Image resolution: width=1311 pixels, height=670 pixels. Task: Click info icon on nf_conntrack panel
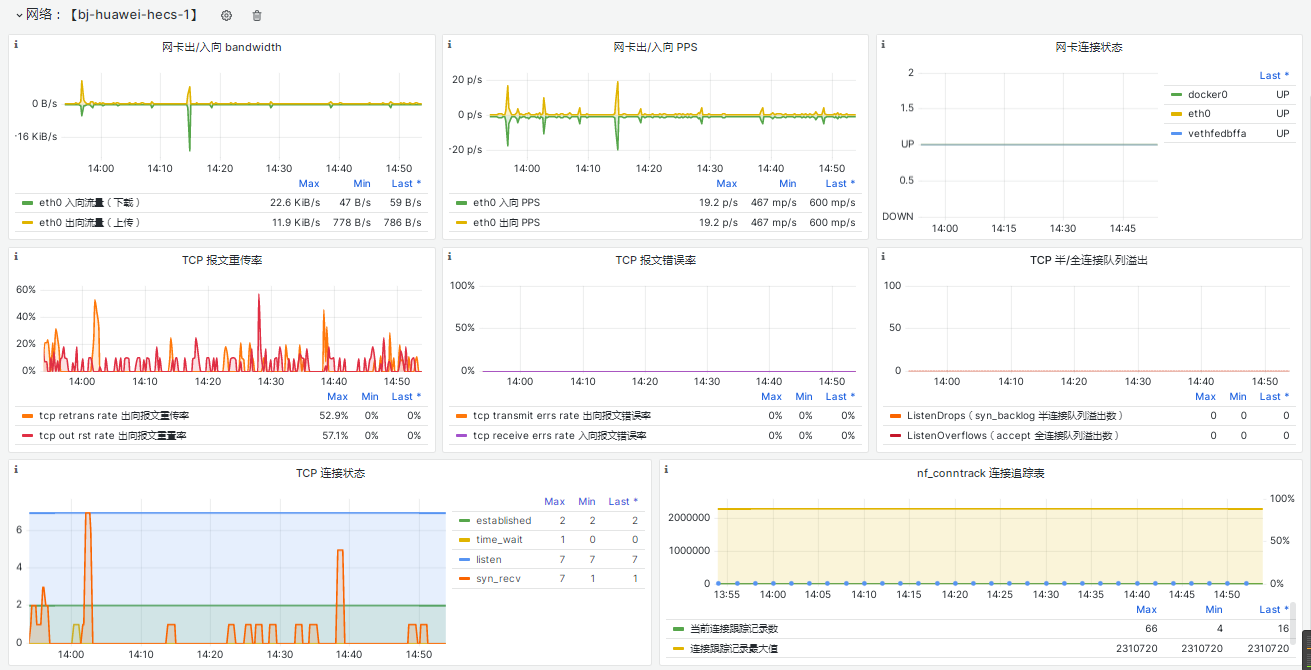[x=667, y=469]
